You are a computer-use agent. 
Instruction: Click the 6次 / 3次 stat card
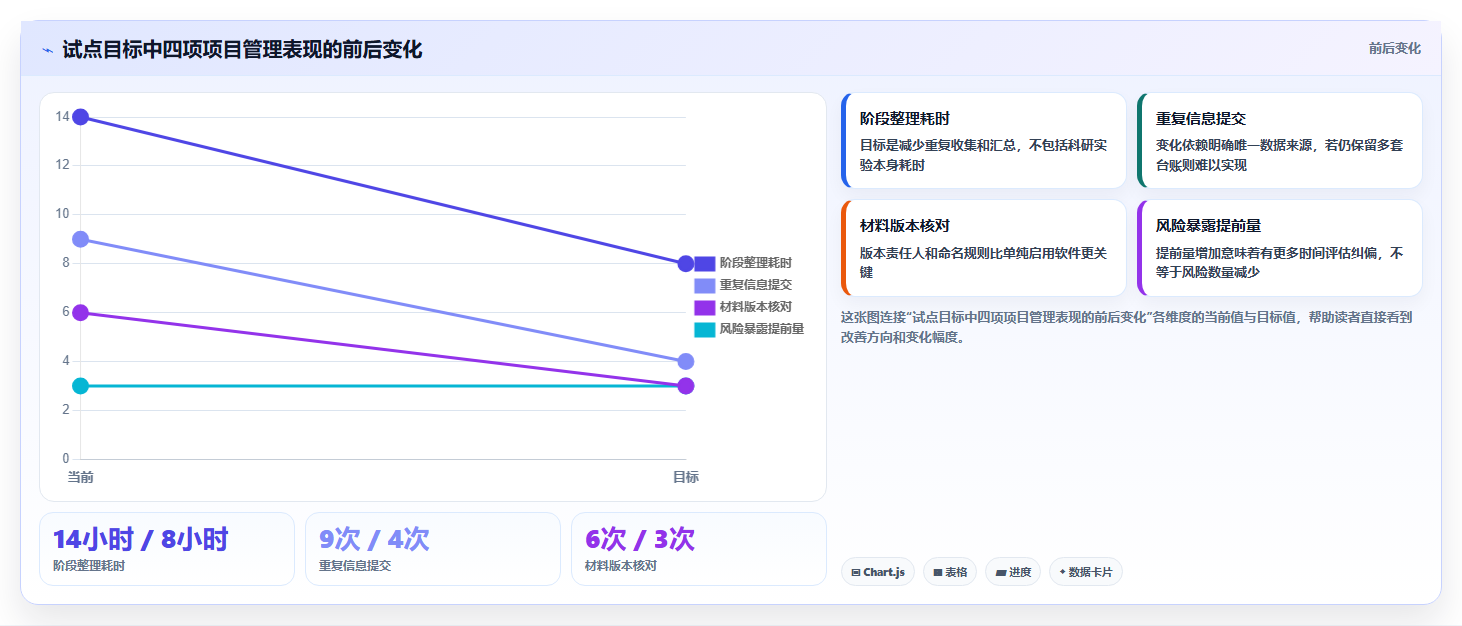(699, 549)
